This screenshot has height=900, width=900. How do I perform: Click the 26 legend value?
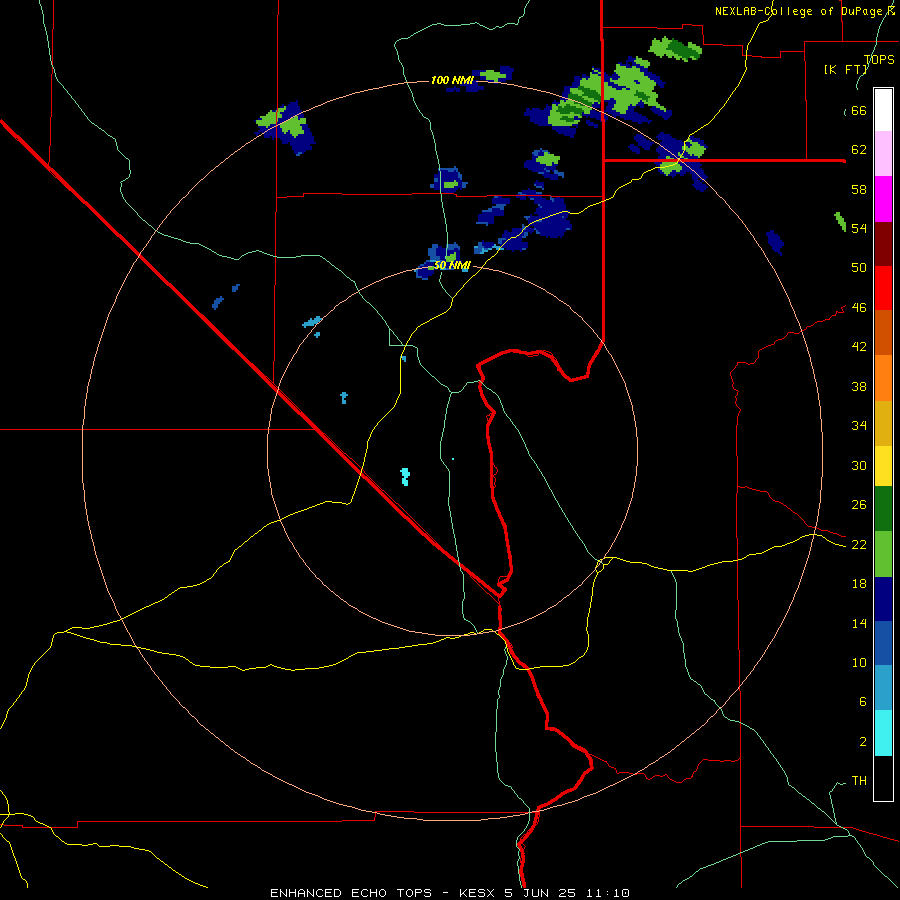[x=859, y=505]
